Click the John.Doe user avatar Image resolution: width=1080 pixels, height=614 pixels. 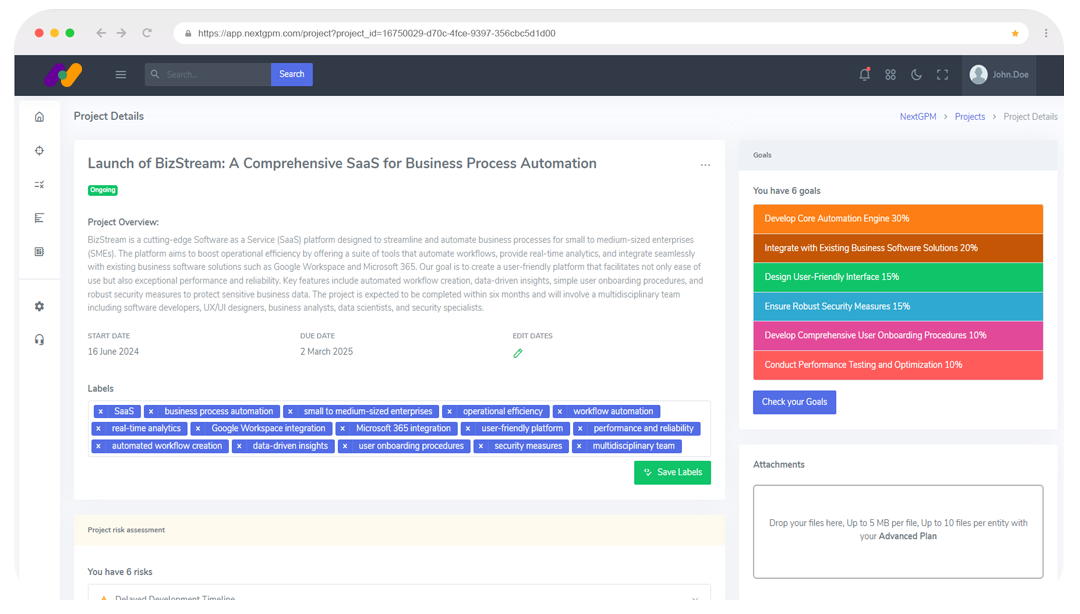978,74
